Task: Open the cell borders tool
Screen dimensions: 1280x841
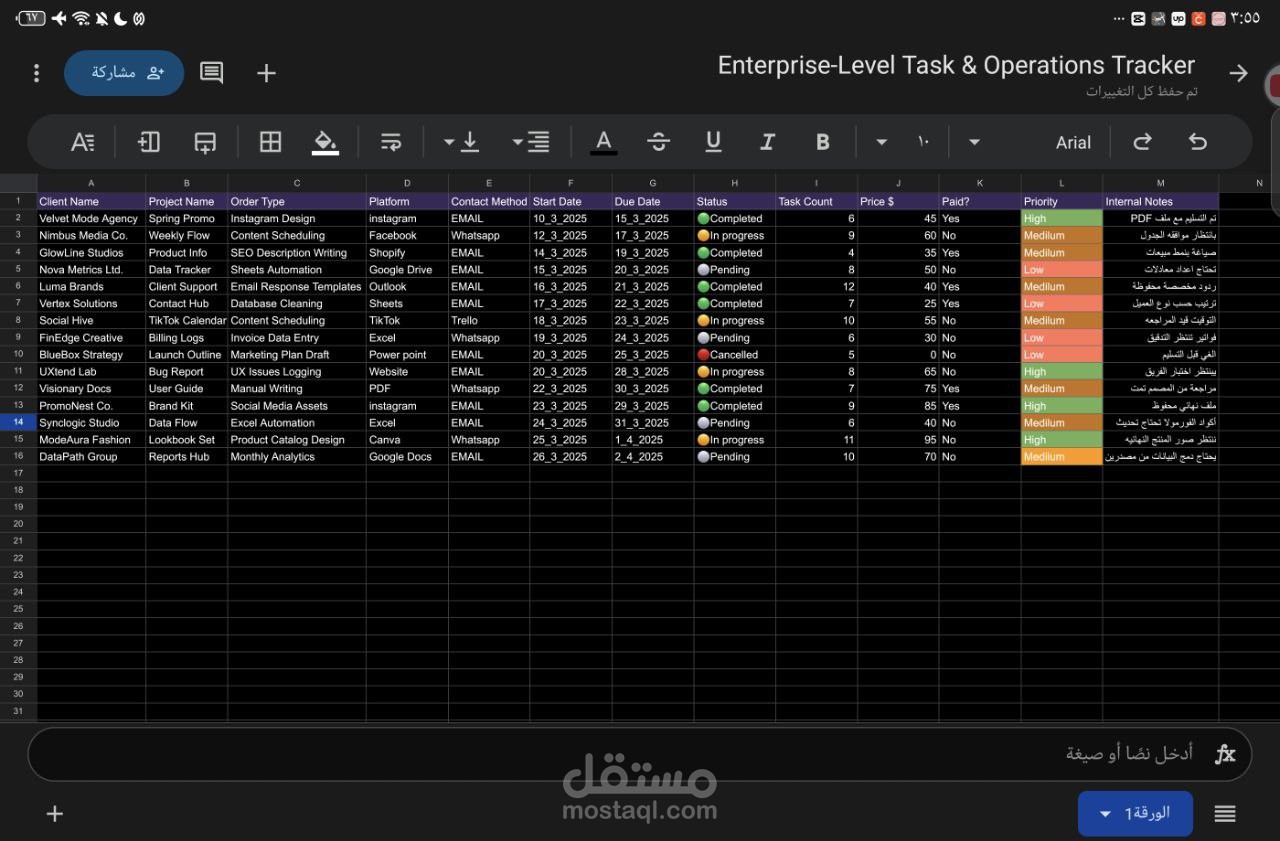Action: coord(270,142)
